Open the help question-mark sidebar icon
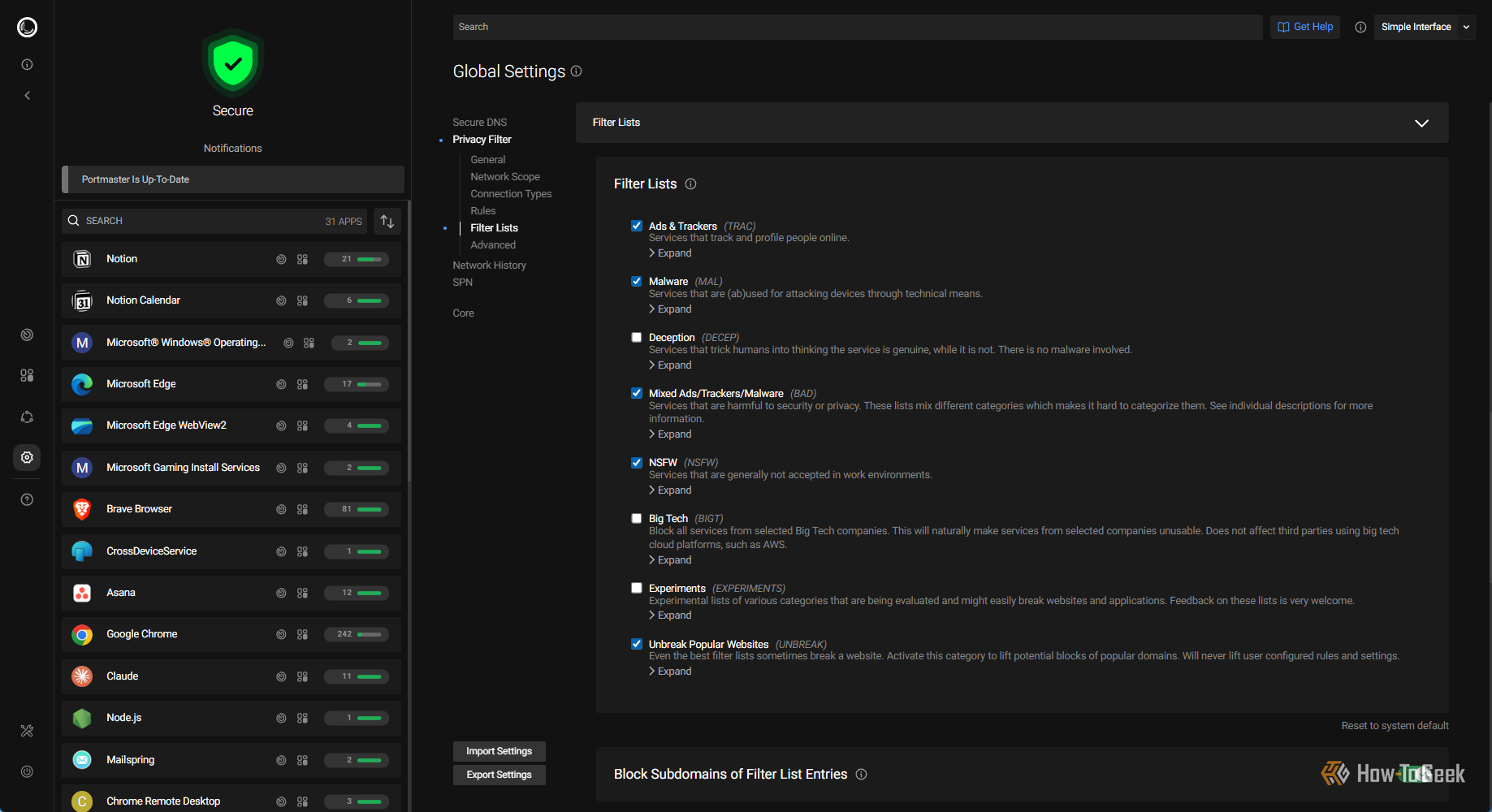Image resolution: width=1492 pixels, height=812 pixels. 27,499
